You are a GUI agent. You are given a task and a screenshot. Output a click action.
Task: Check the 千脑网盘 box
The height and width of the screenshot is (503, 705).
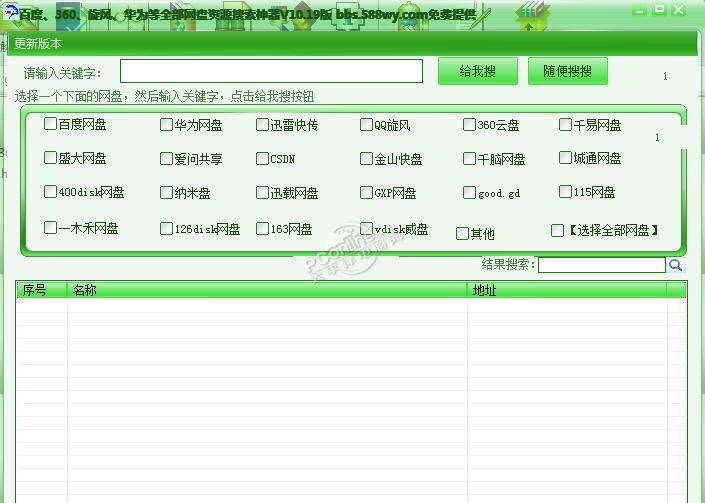(x=469, y=158)
